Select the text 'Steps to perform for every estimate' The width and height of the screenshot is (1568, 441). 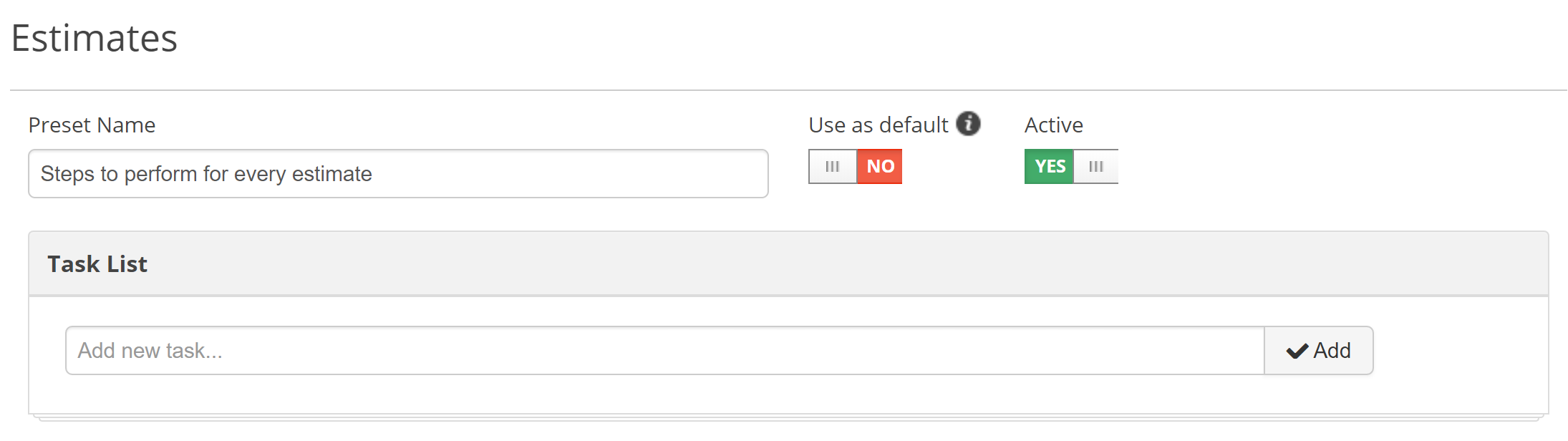(206, 174)
